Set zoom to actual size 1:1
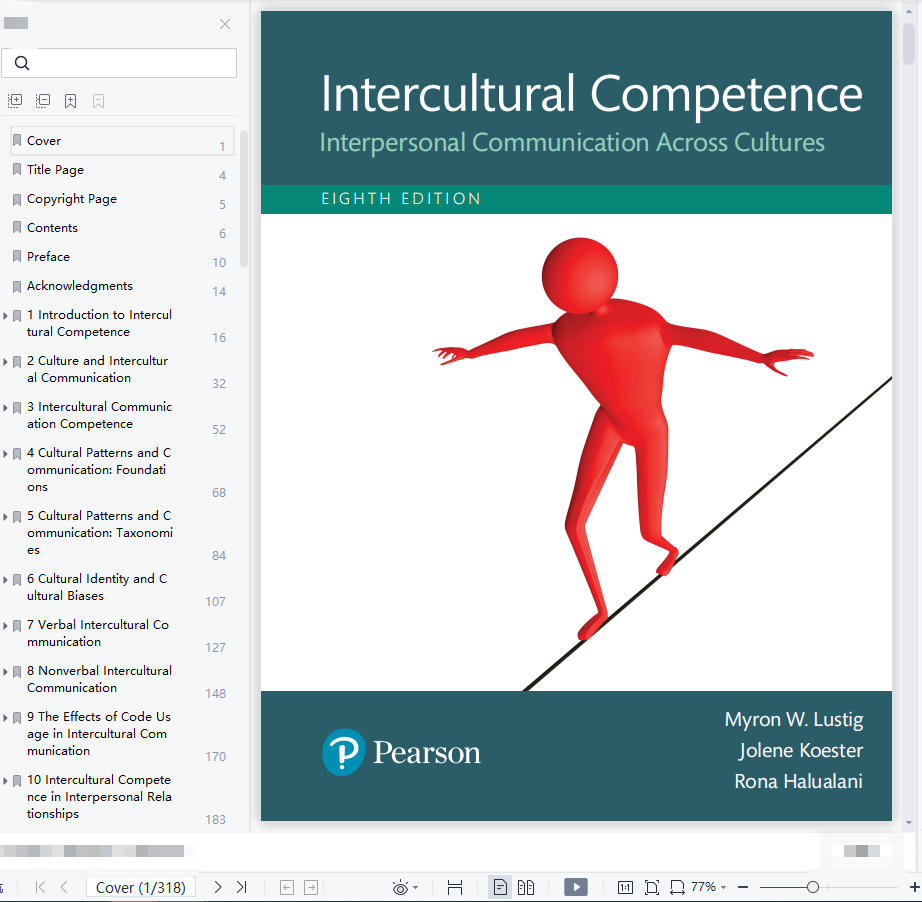This screenshot has height=902, width=922. tap(625, 887)
